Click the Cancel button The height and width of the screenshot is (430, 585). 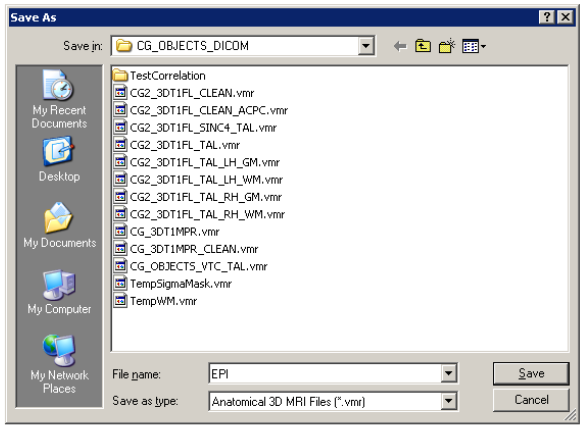point(531,400)
